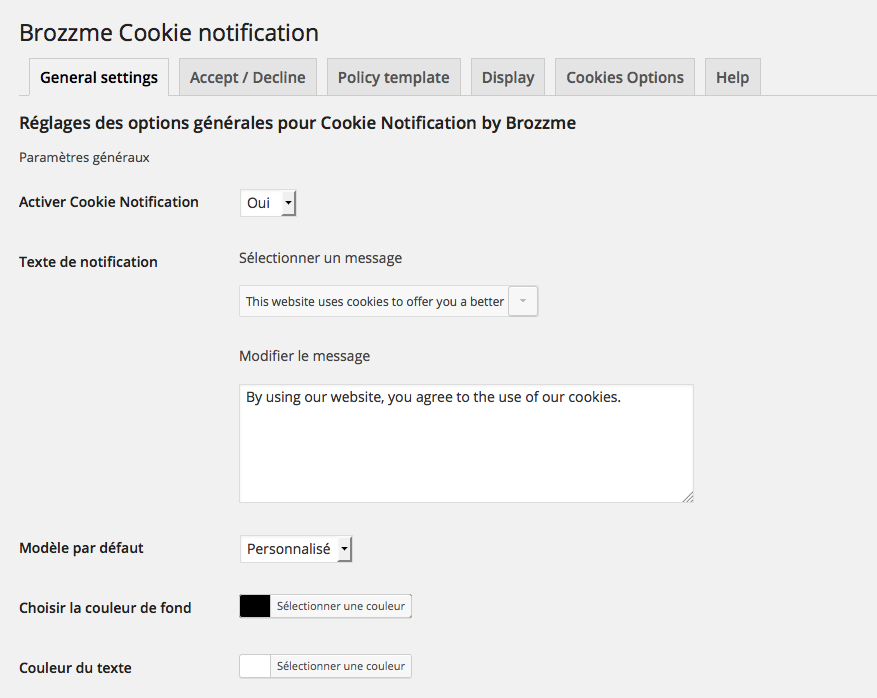Image resolution: width=877 pixels, height=698 pixels.
Task: Click the 'Activer Cookie Notification' label
Action: coord(109,202)
